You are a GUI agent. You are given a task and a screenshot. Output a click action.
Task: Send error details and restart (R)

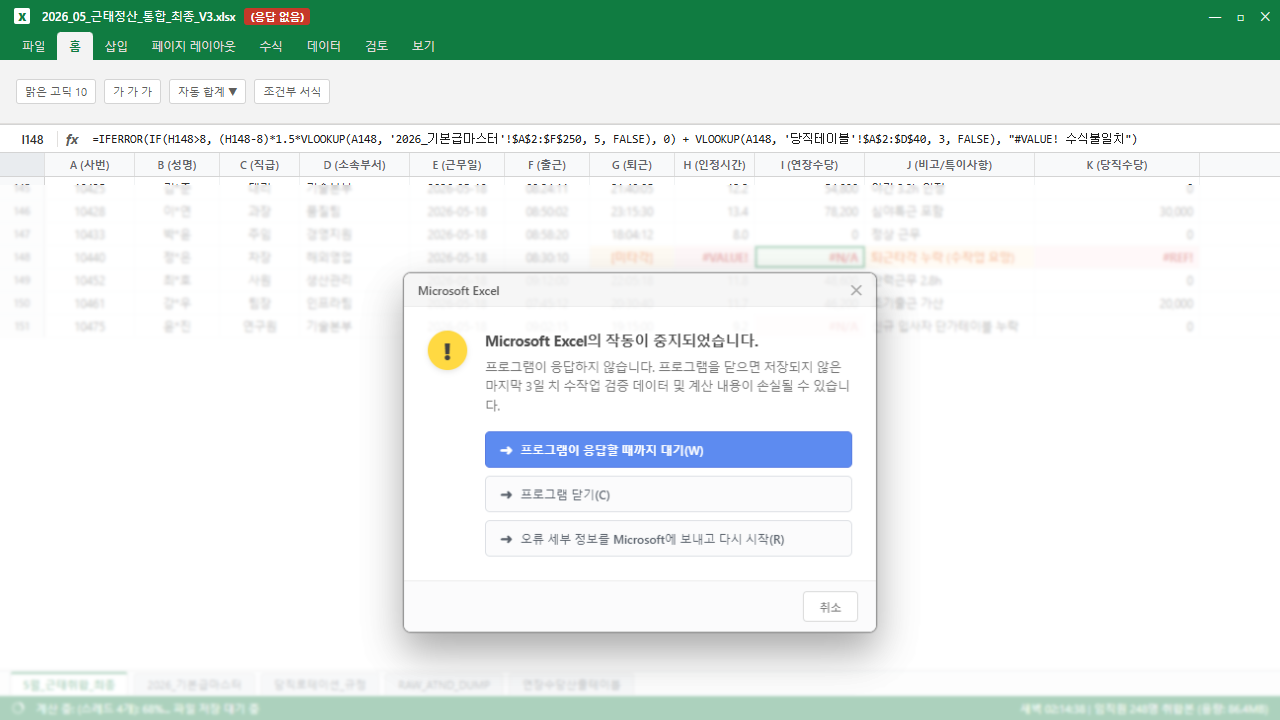click(668, 538)
